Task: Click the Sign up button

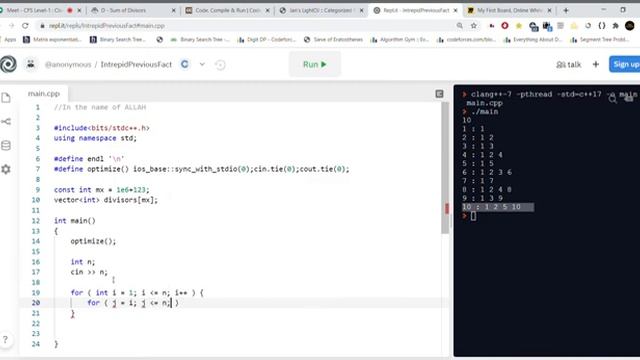Action: point(625,64)
